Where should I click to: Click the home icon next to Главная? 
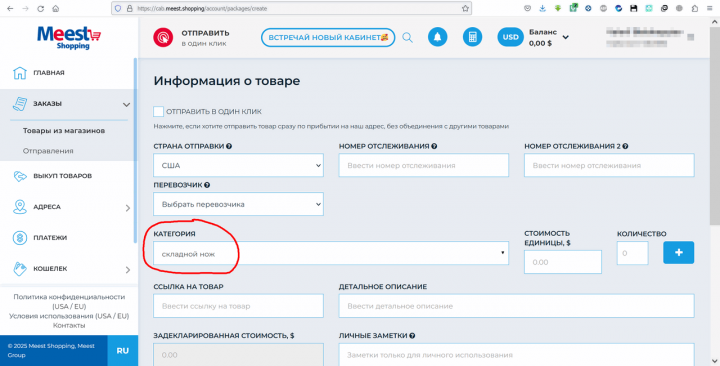pos(20,73)
